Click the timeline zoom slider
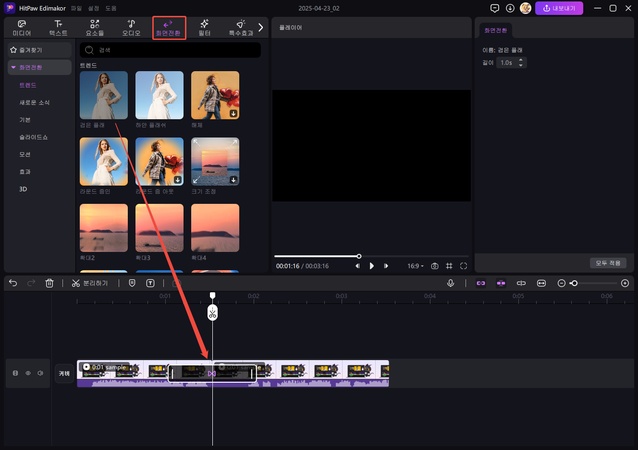638x450 pixels. coord(595,283)
